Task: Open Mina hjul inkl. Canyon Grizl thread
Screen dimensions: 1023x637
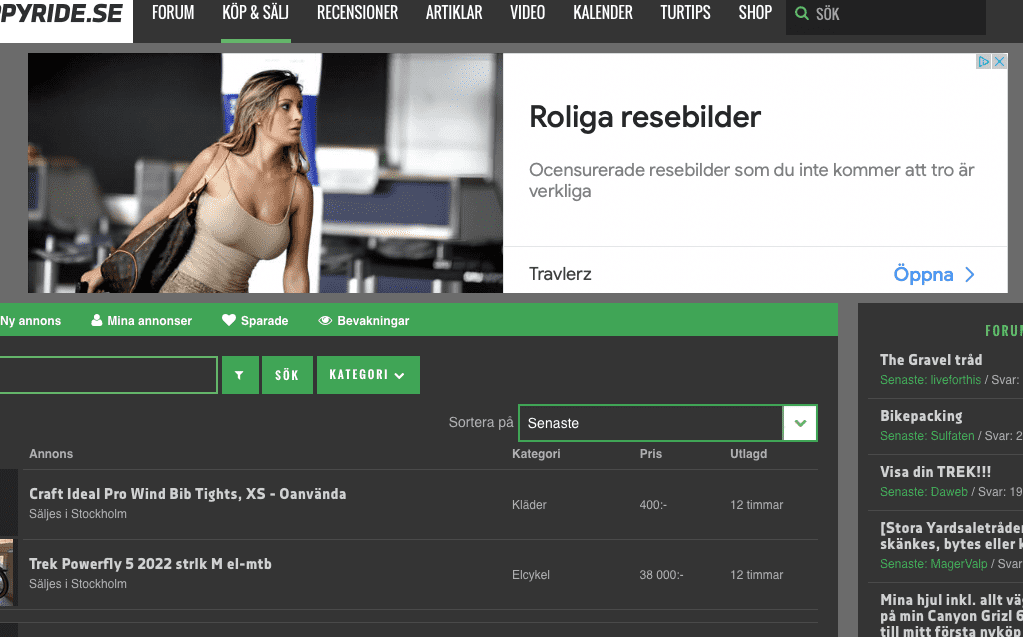Action: point(951,615)
